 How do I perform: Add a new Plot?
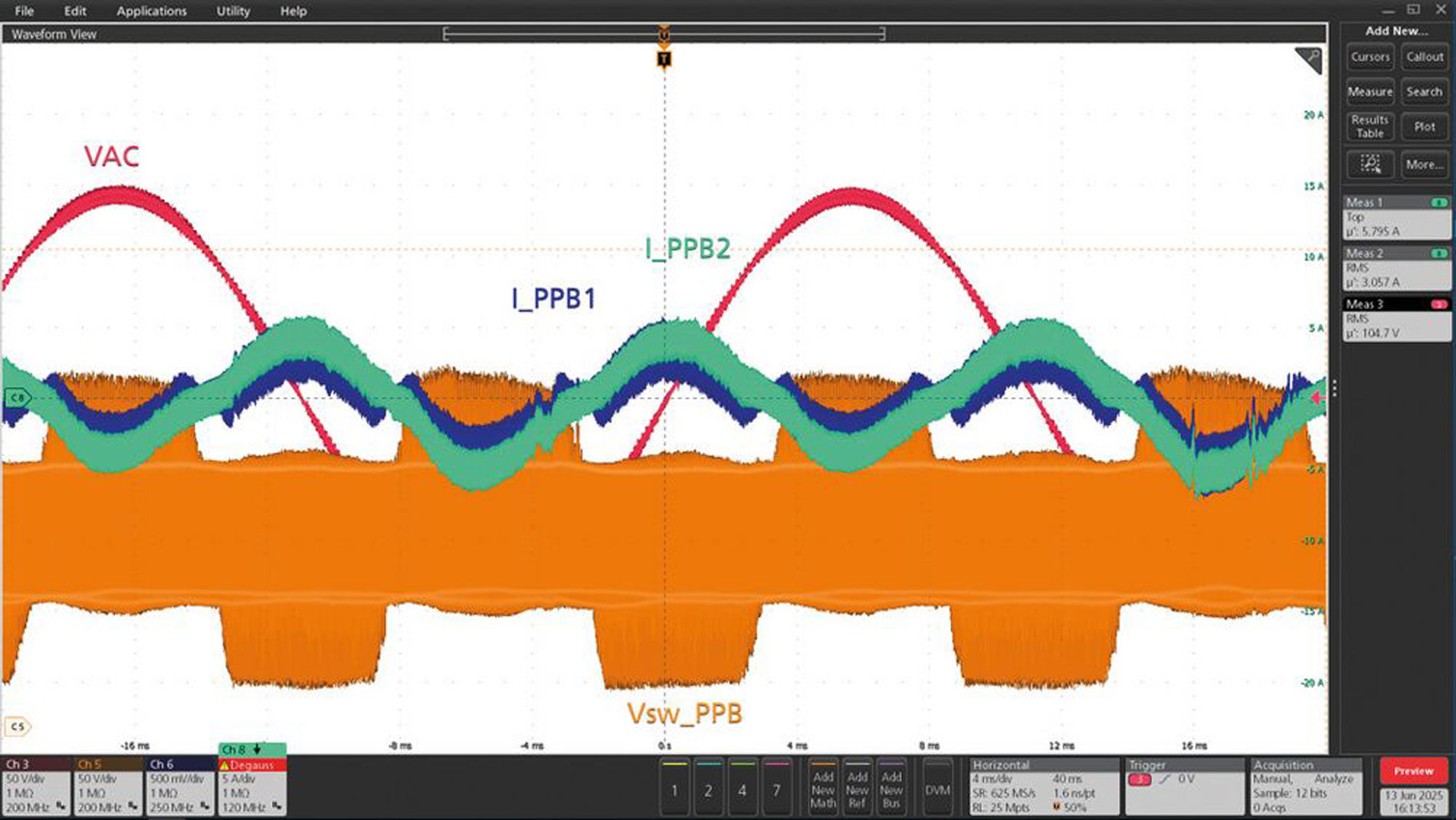point(1424,126)
